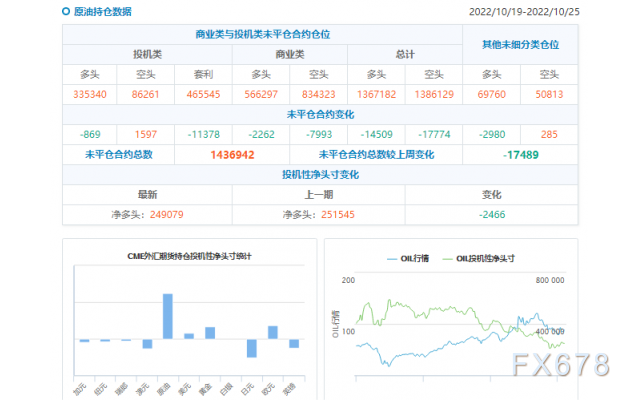Click the total open interest 1436942
The width and height of the screenshot is (640, 400).
click(x=232, y=155)
